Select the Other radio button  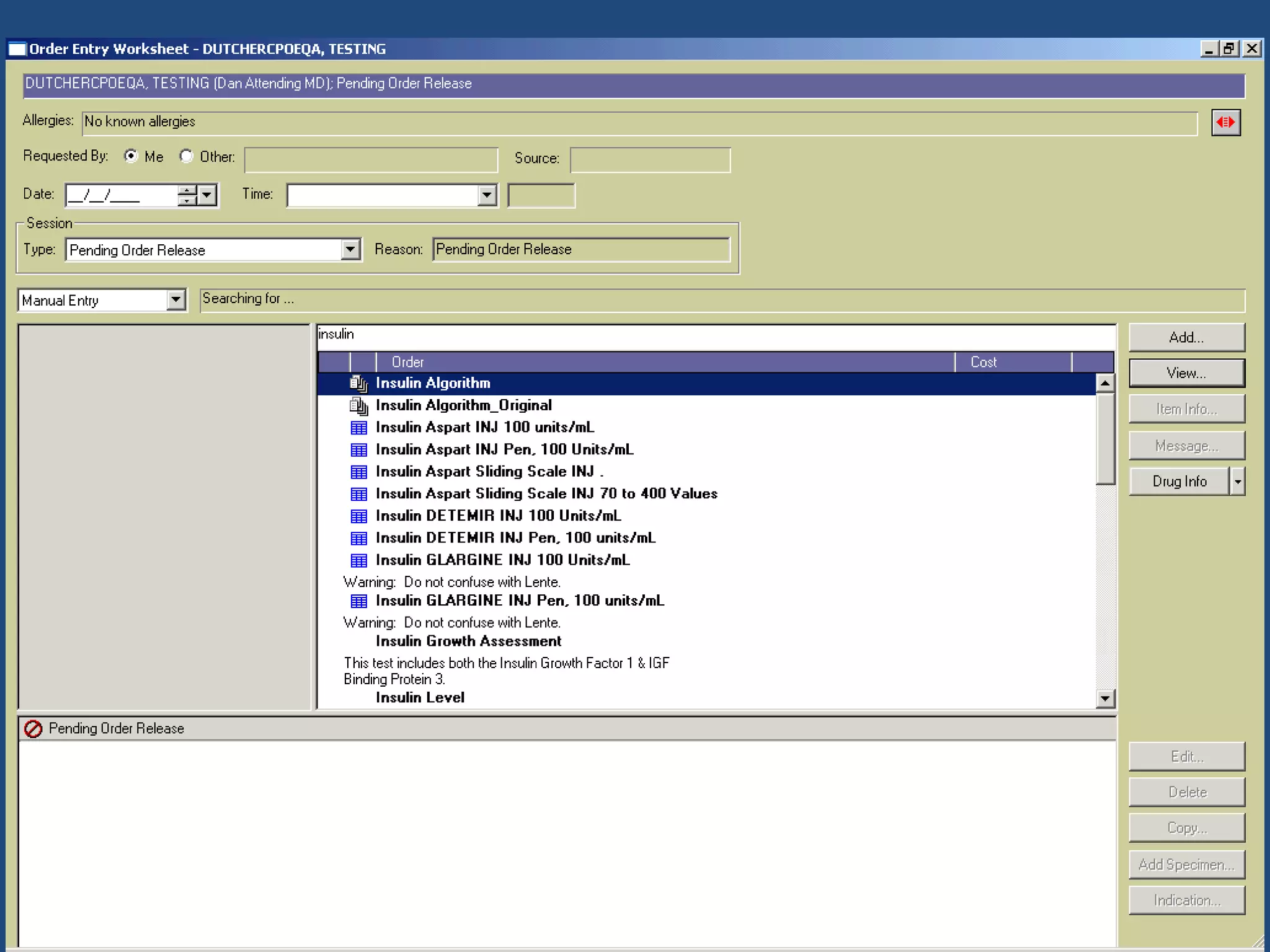click(186, 156)
